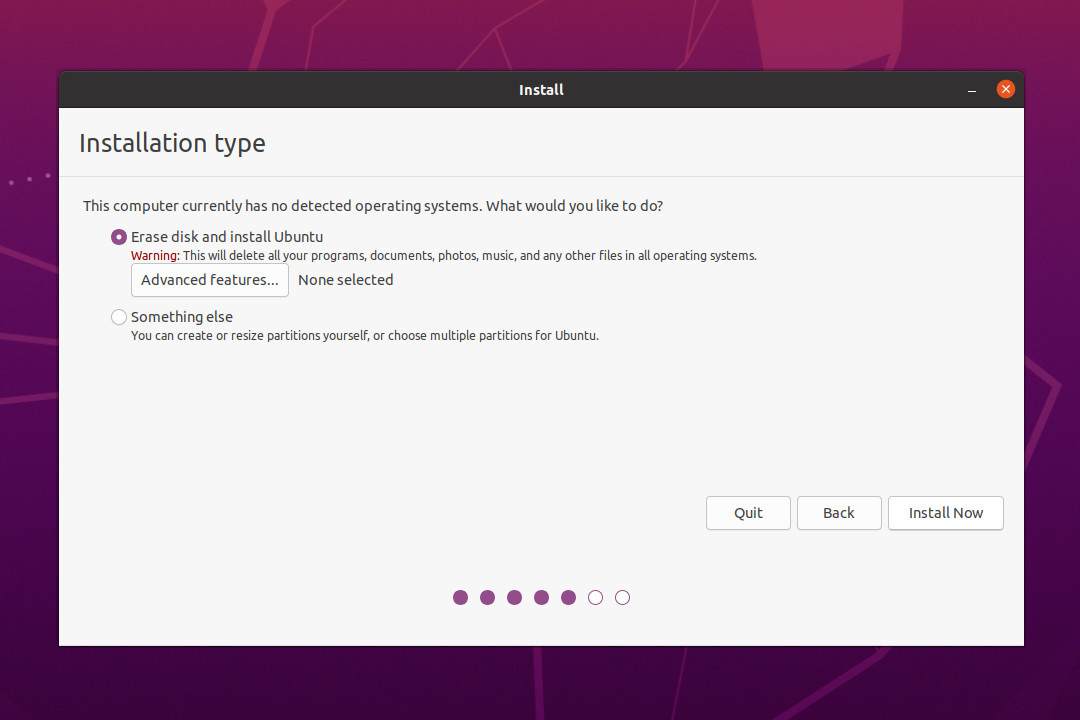Quit the Ubuntu installer
Screen dimensions: 1080x720
pos(748,513)
